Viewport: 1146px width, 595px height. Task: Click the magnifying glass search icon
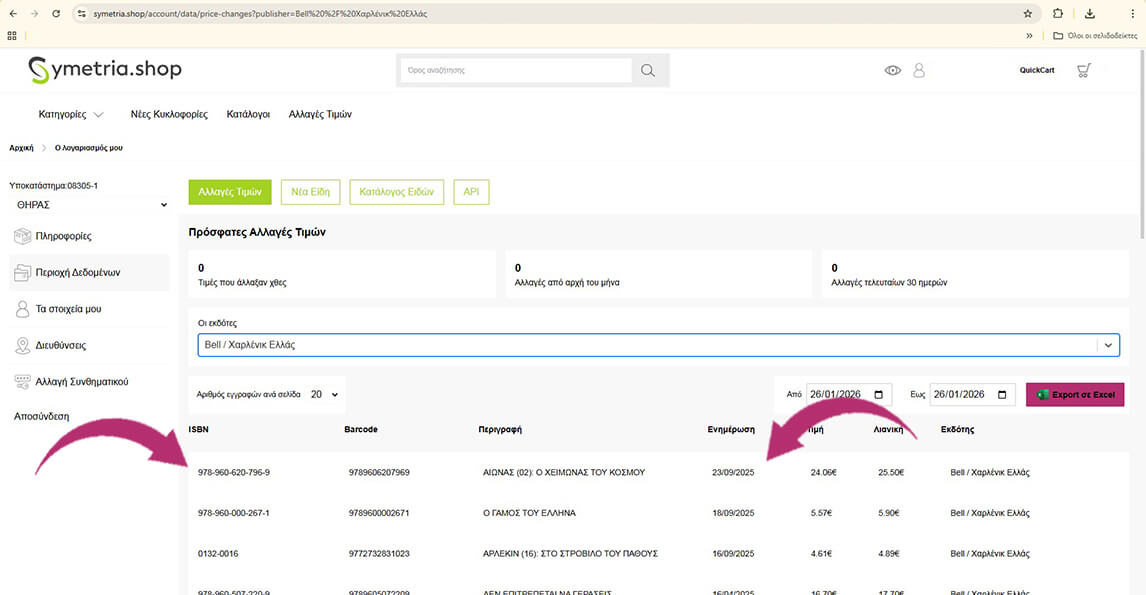click(x=648, y=70)
